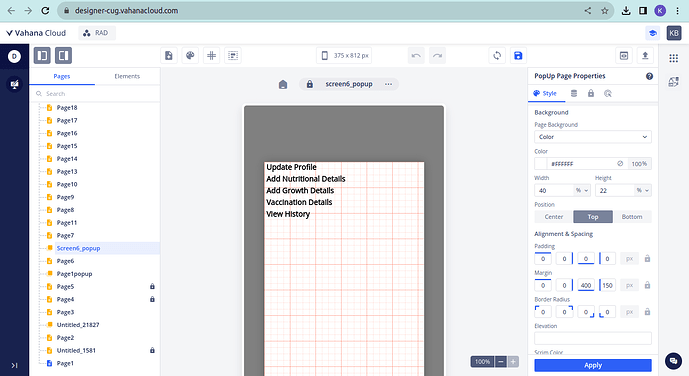
Task: Open the Height unit percent dropdown
Action: (x=642, y=191)
